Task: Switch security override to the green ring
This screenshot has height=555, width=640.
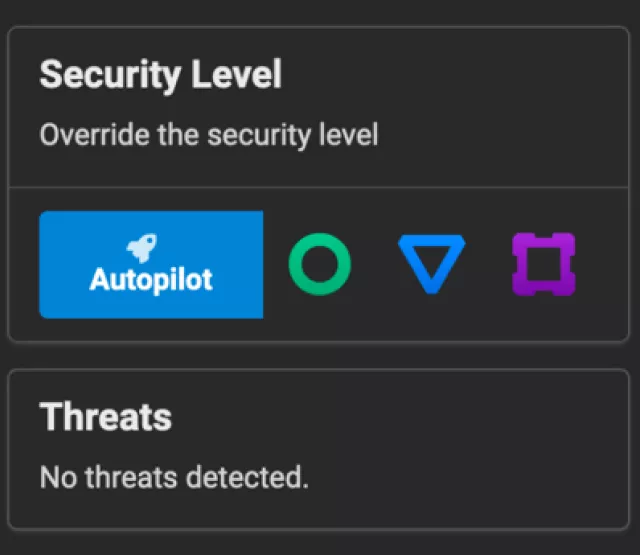Action: [320, 264]
